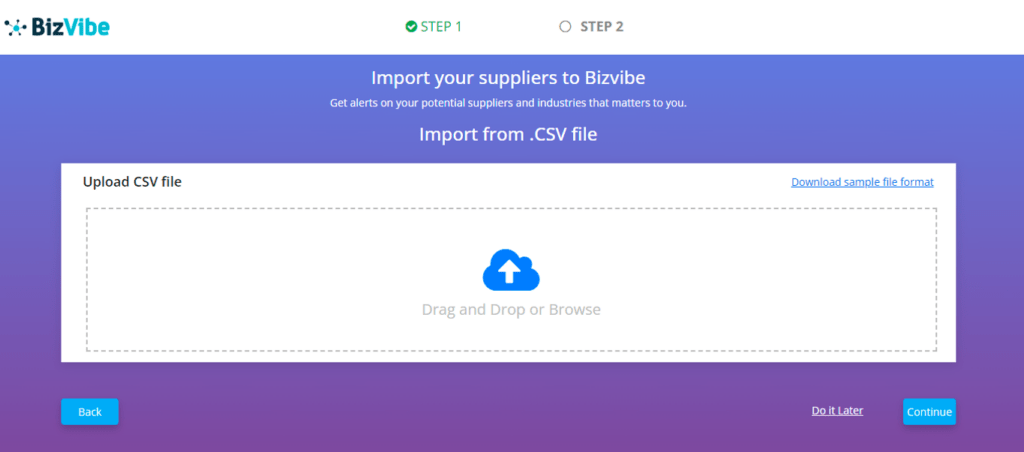Viewport: 1024px width, 452px height.
Task: Click the Import your suppliers to Bizvibe heading
Action: tap(508, 78)
